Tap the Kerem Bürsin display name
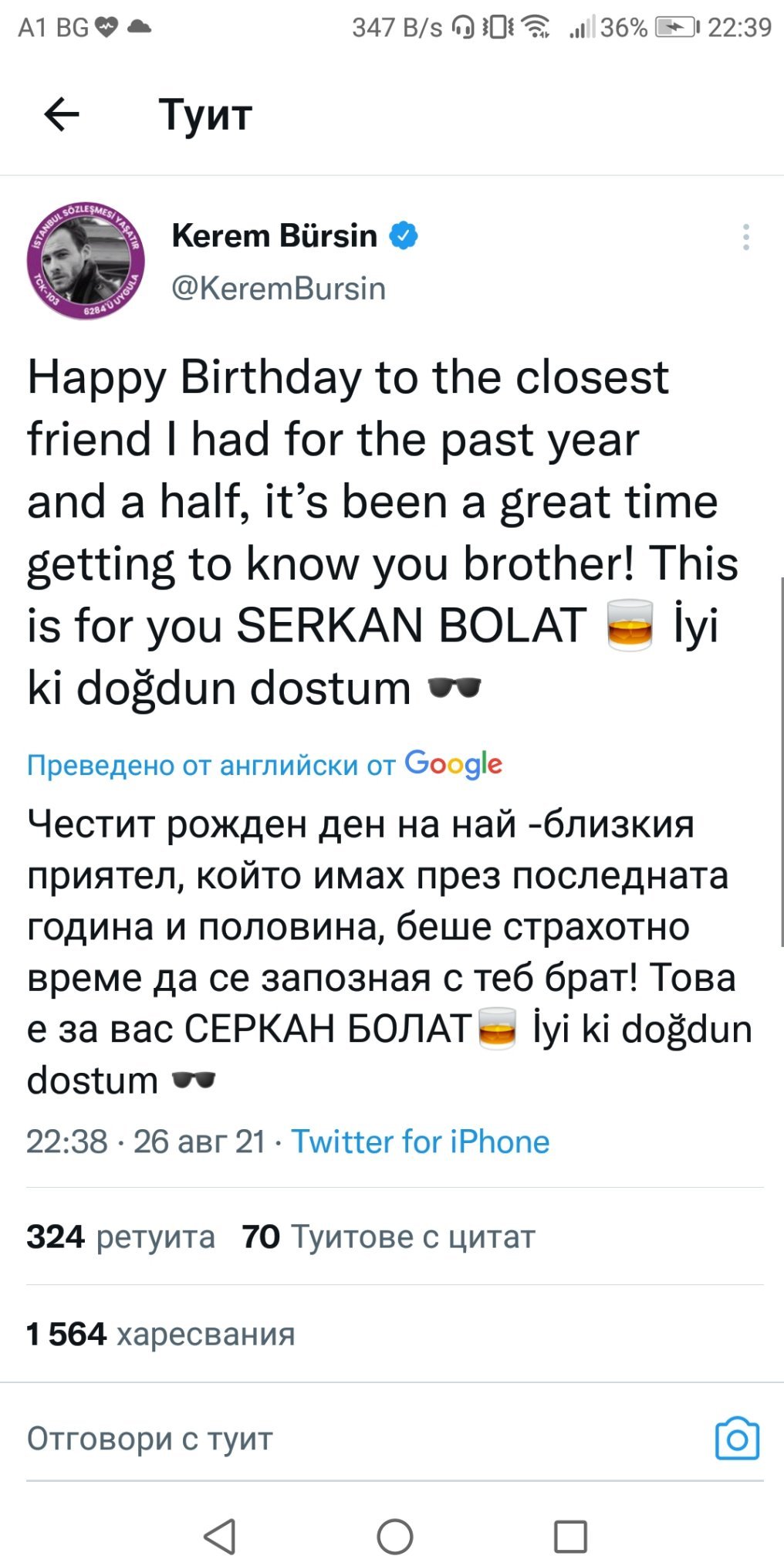 [x=274, y=235]
